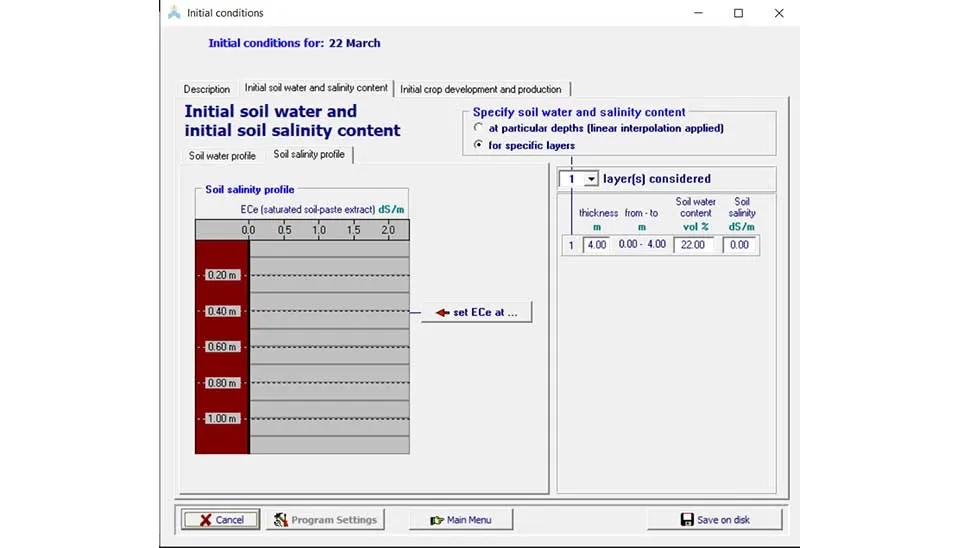Open Initial soil water and salinity content tab

click(316, 89)
